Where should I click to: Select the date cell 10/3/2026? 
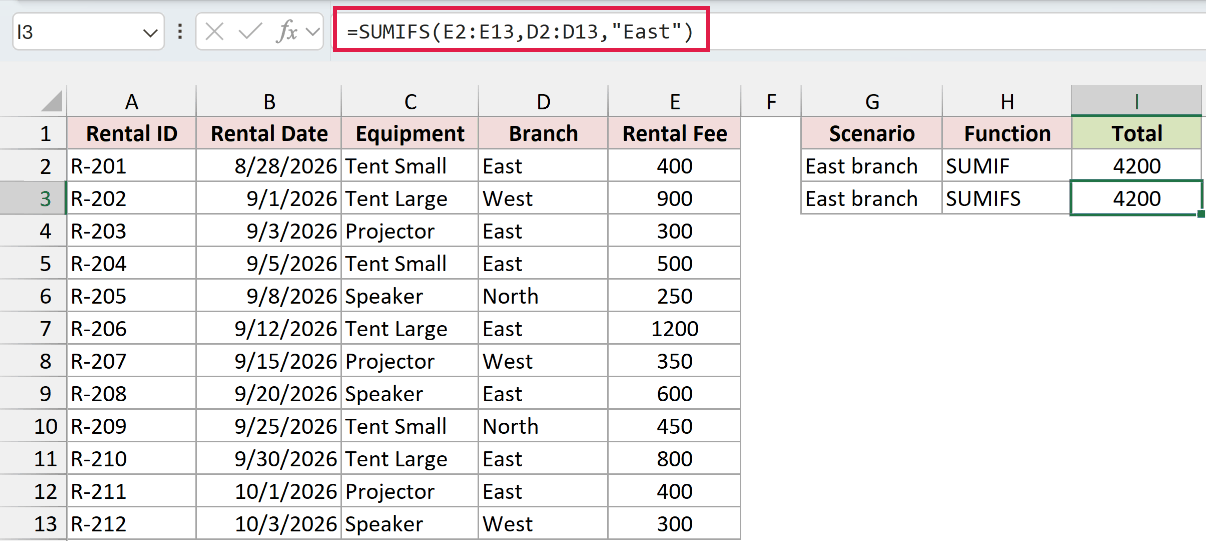click(x=269, y=523)
